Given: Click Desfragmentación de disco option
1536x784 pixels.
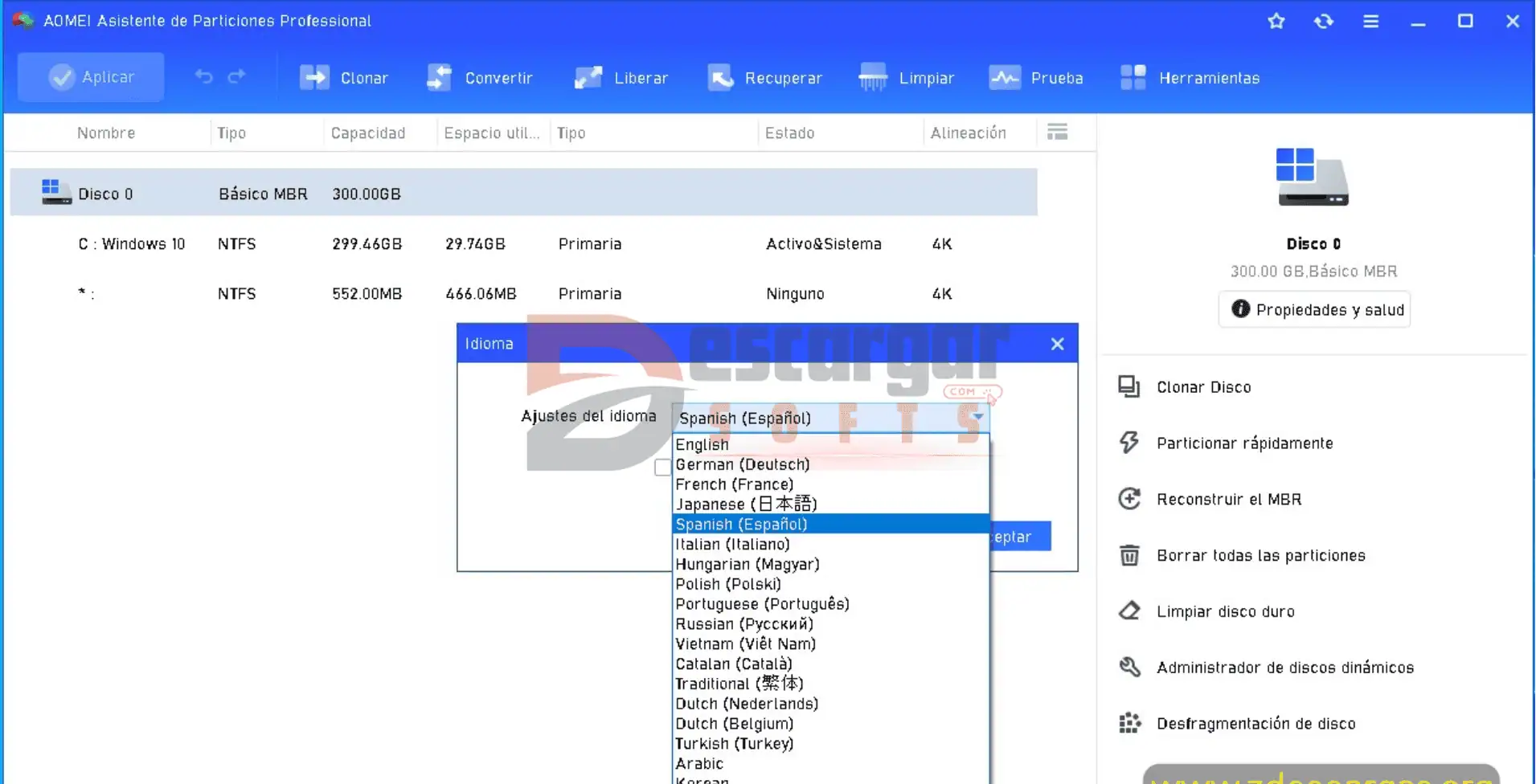Looking at the screenshot, I should pyautogui.click(x=1237, y=724).
